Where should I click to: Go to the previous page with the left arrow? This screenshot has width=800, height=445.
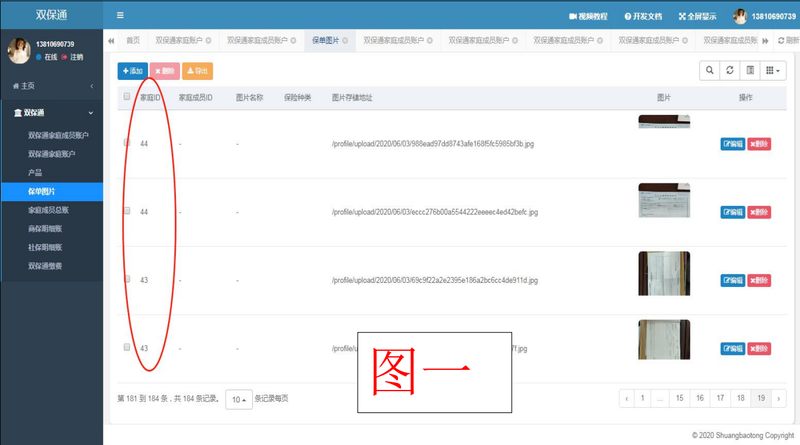[627, 398]
